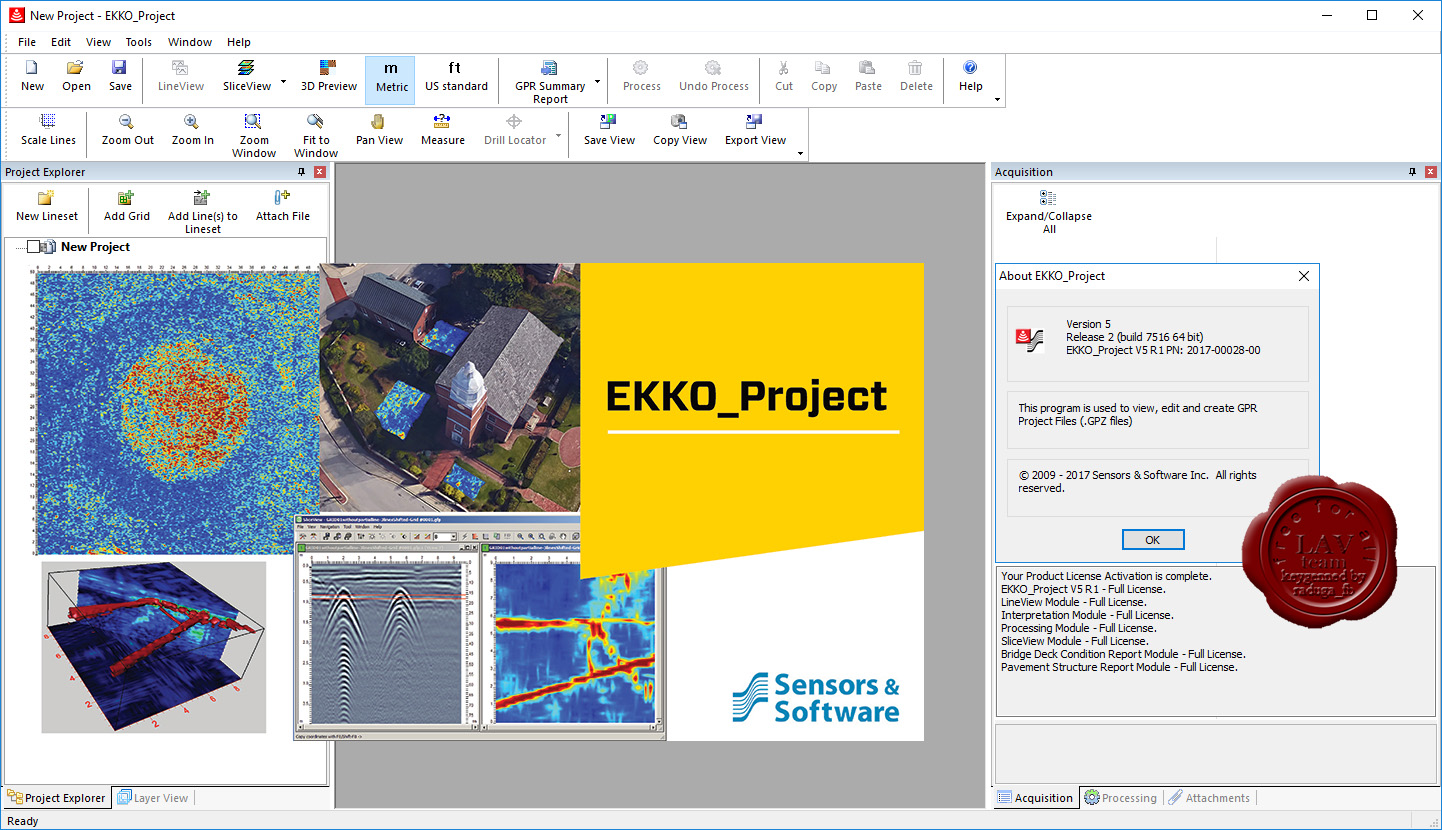Select the Drill Locator tool
Image resolution: width=1442 pixels, height=830 pixels.
coord(514,129)
